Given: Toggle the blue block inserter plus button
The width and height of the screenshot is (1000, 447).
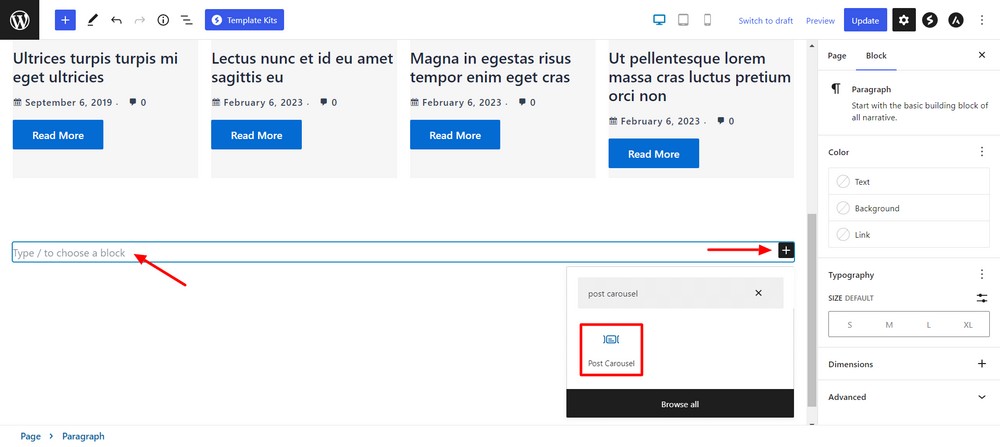Looking at the screenshot, I should click(x=65, y=20).
